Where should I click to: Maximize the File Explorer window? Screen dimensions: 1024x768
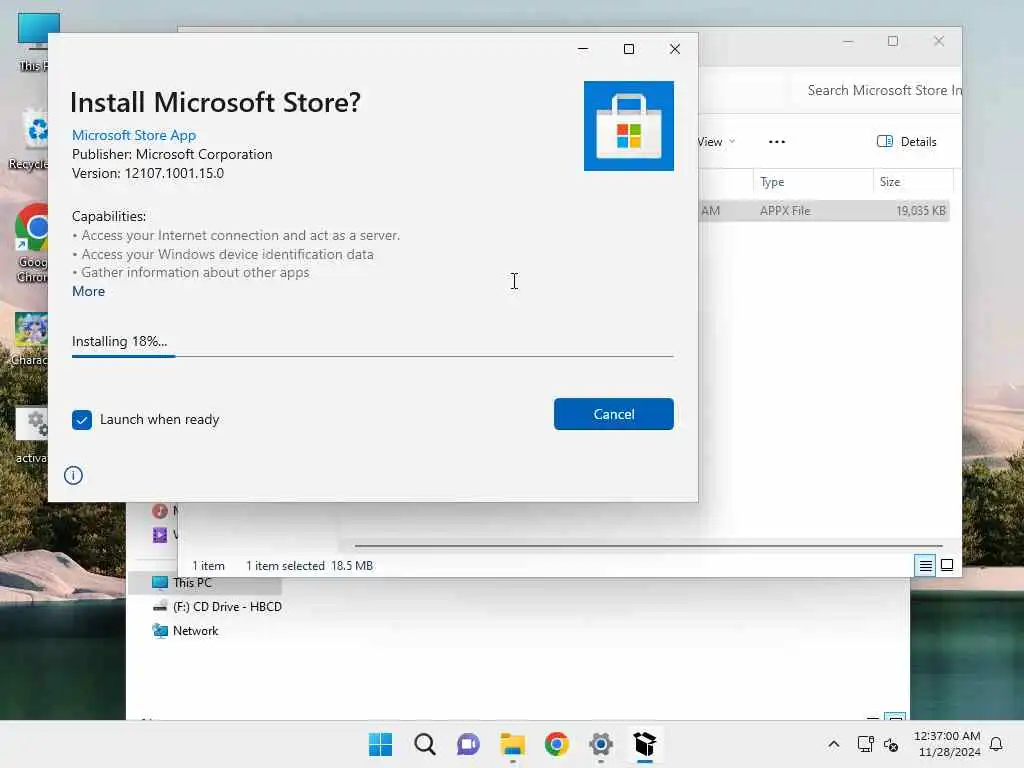coord(893,41)
